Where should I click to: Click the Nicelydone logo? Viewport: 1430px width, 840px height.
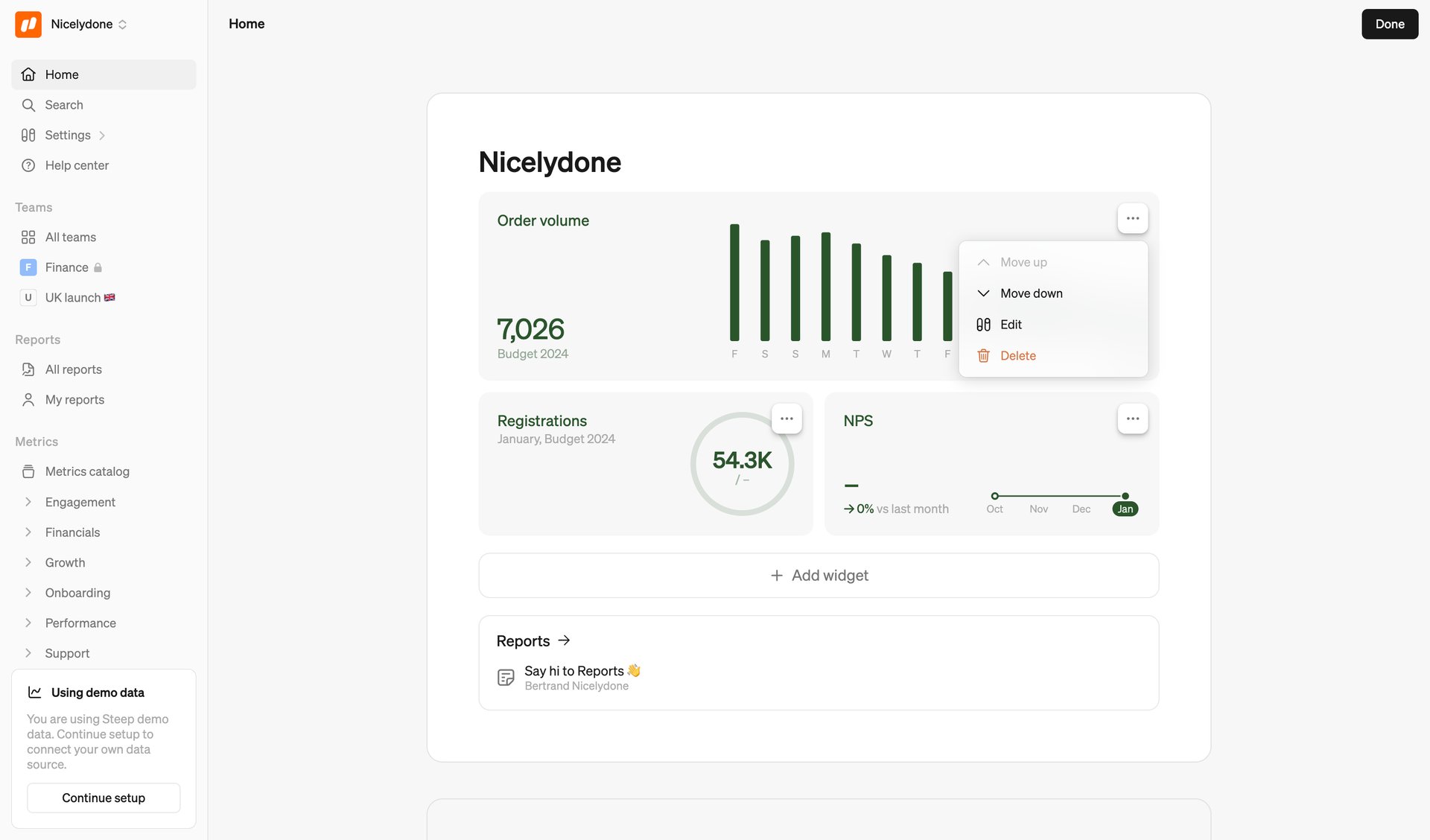pyautogui.click(x=27, y=24)
